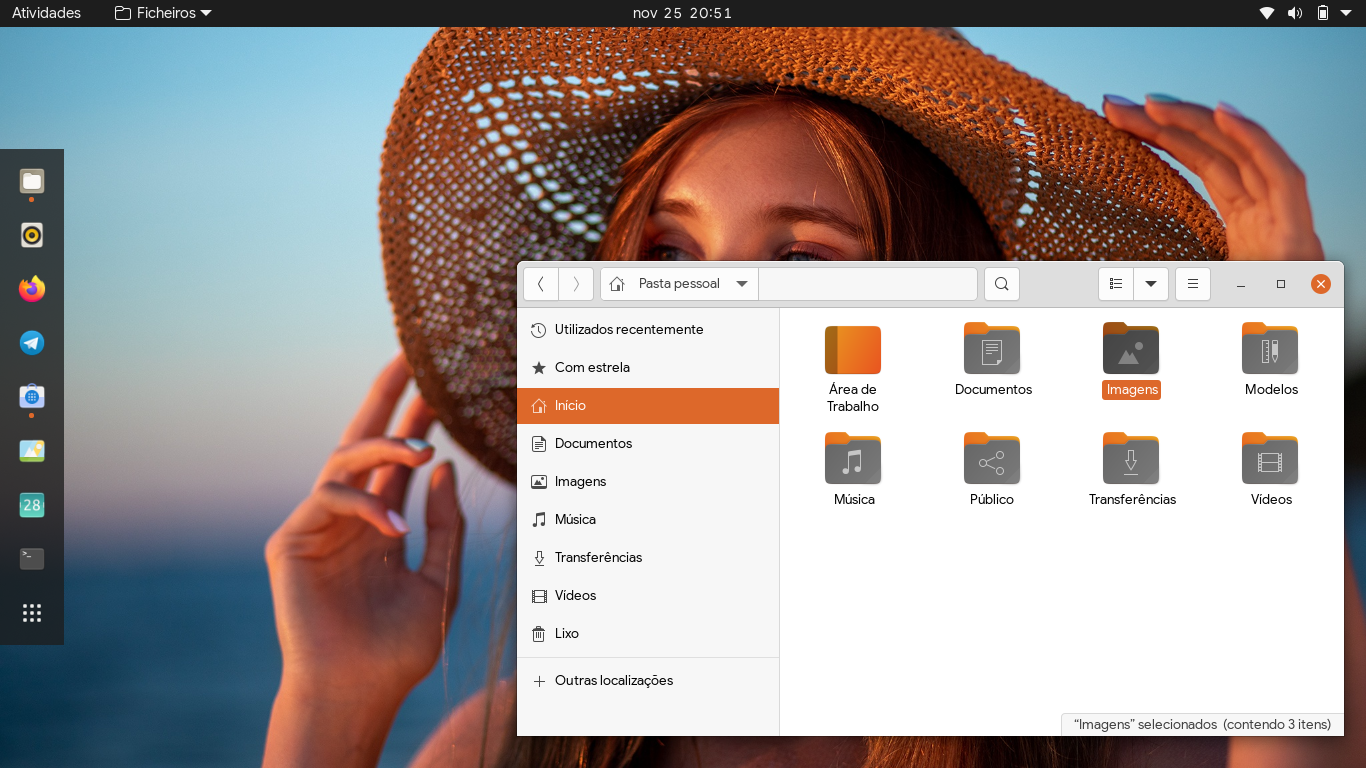Open the view options dropdown arrow

1151,284
